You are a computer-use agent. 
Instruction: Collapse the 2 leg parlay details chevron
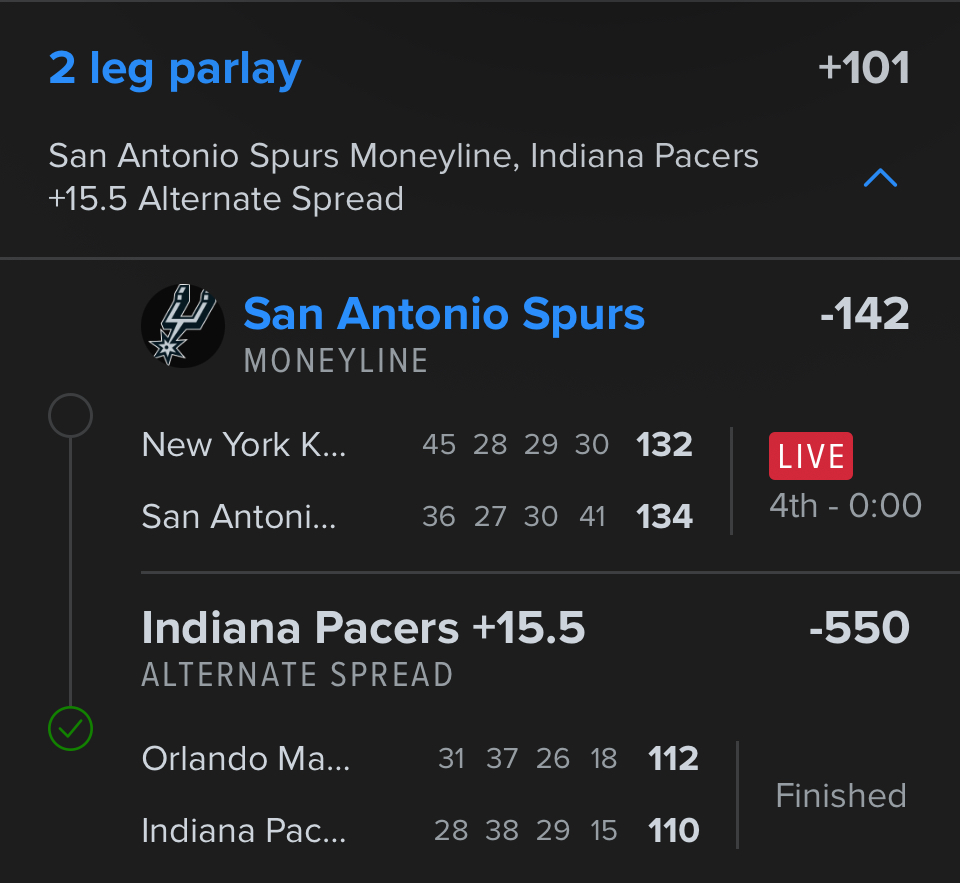[x=880, y=179]
